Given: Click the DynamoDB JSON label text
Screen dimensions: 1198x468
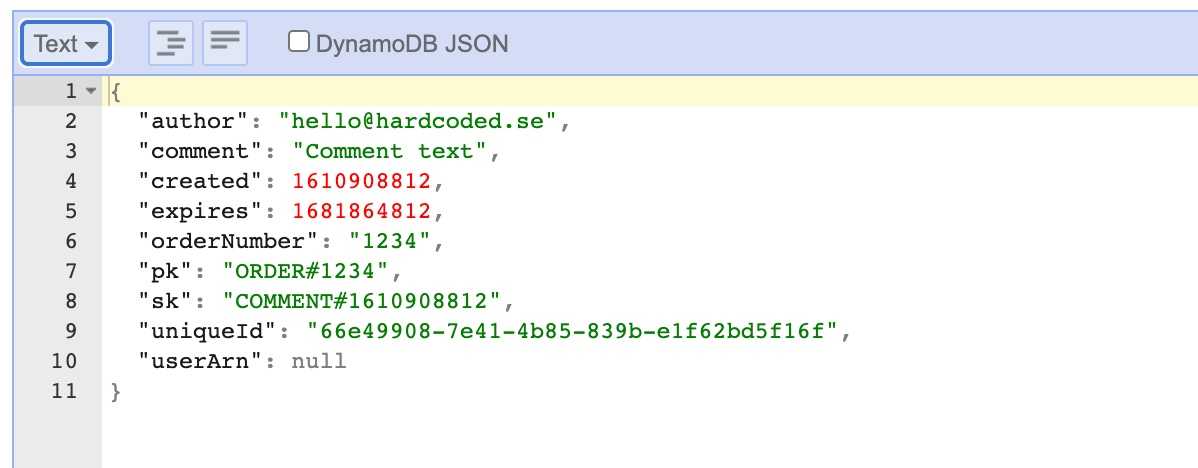Looking at the screenshot, I should click(x=412, y=44).
